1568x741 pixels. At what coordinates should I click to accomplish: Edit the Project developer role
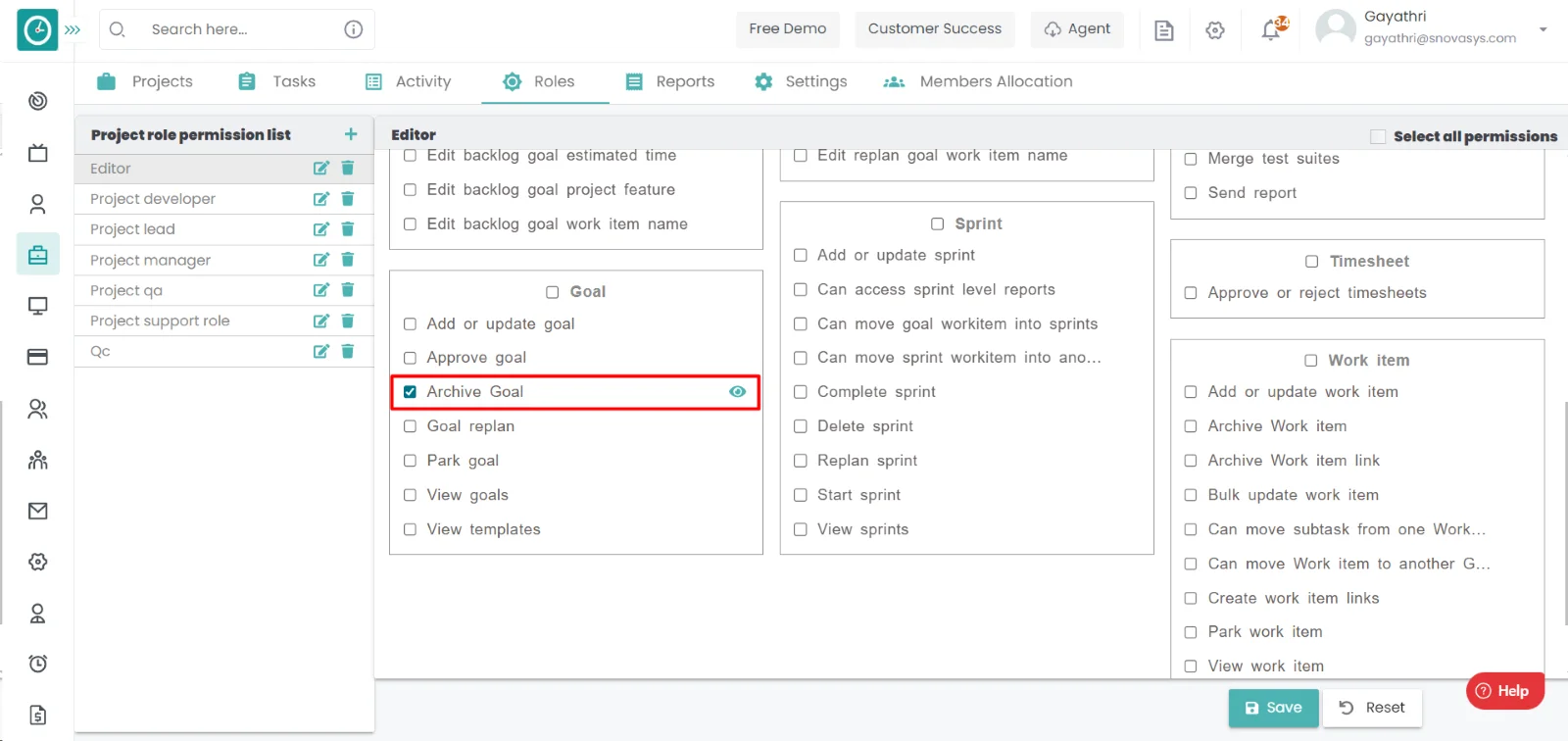point(320,199)
